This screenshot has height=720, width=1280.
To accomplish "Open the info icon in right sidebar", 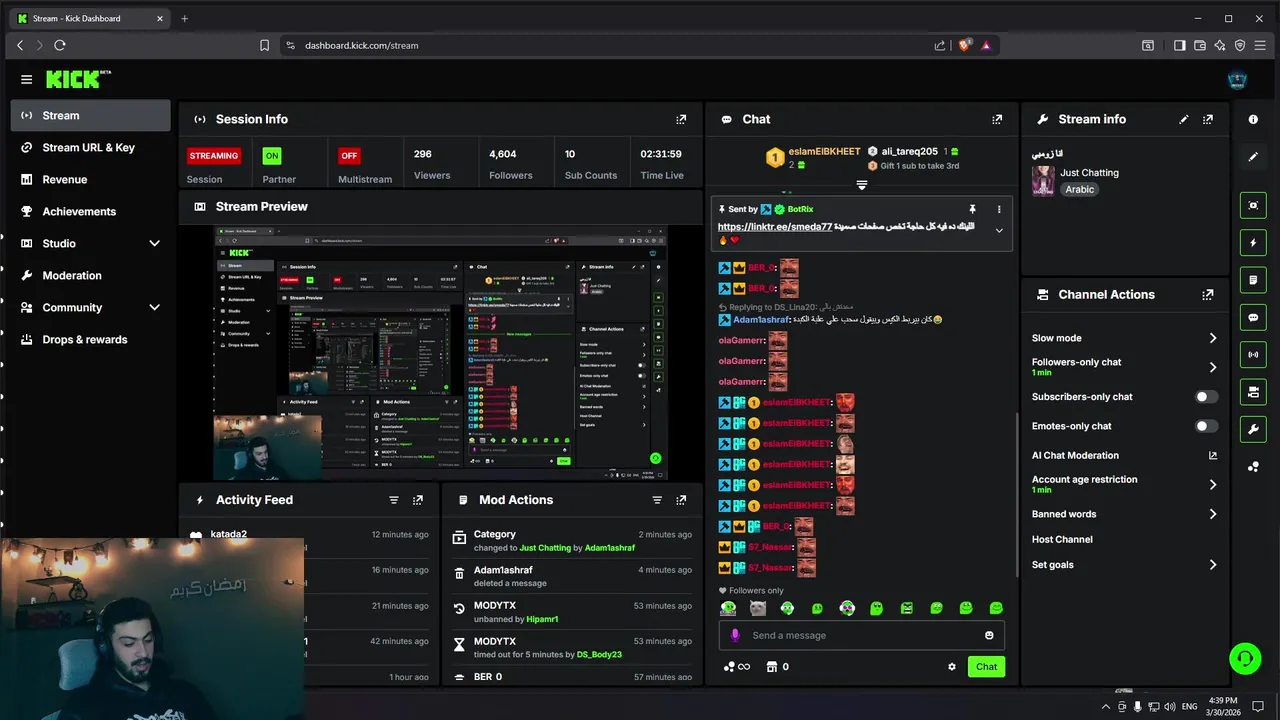I will pos(1253,119).
